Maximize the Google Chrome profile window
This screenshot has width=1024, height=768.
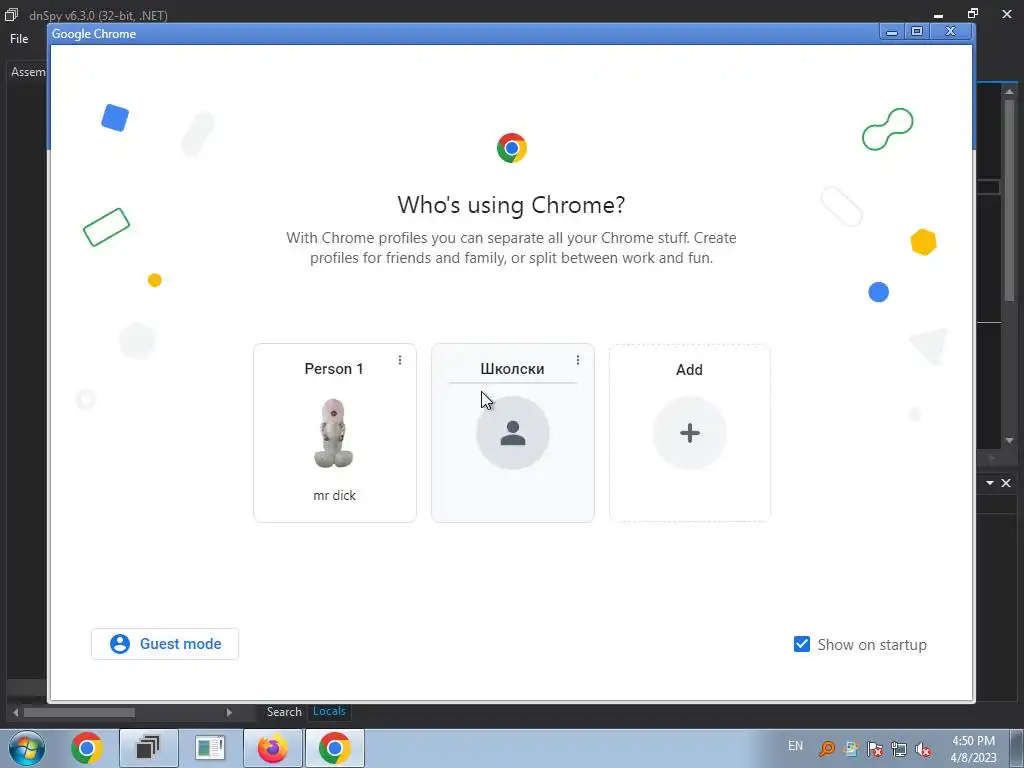pyautogui.click(x=917, y=31)
